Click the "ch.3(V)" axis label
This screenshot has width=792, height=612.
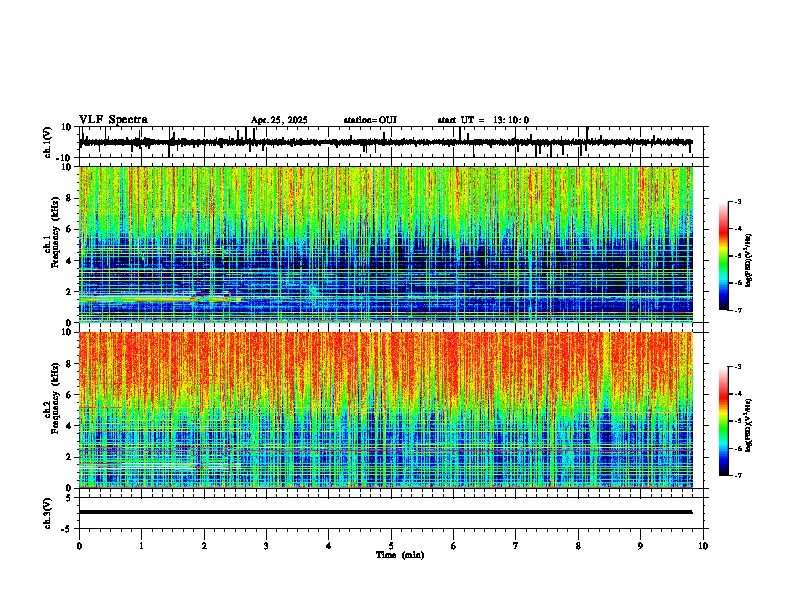pyautogui.click(x=48, y=513)
